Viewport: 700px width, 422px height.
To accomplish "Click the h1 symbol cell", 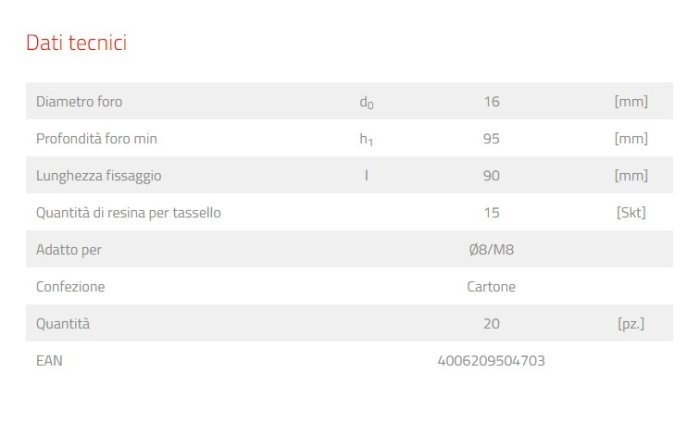I will coord(366,140).
